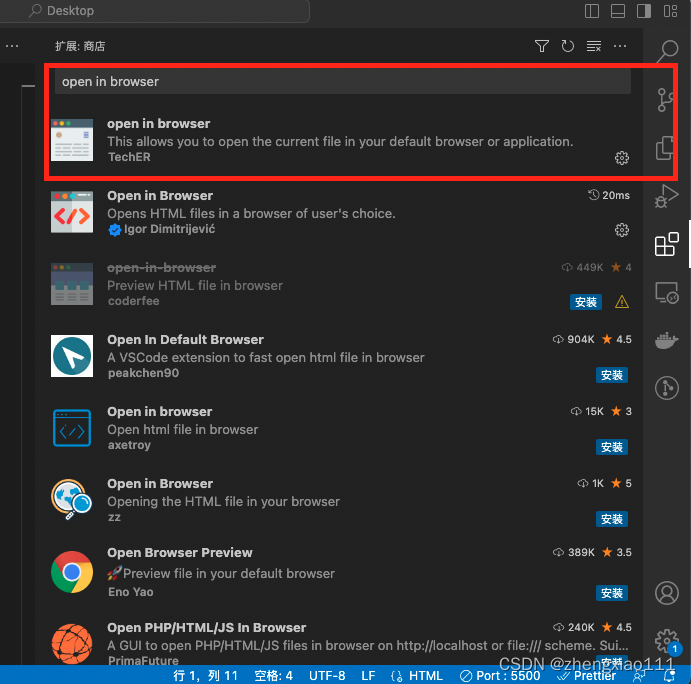Open the left panel ellipsis menu

pyautogui.click(x=12, y=46)
